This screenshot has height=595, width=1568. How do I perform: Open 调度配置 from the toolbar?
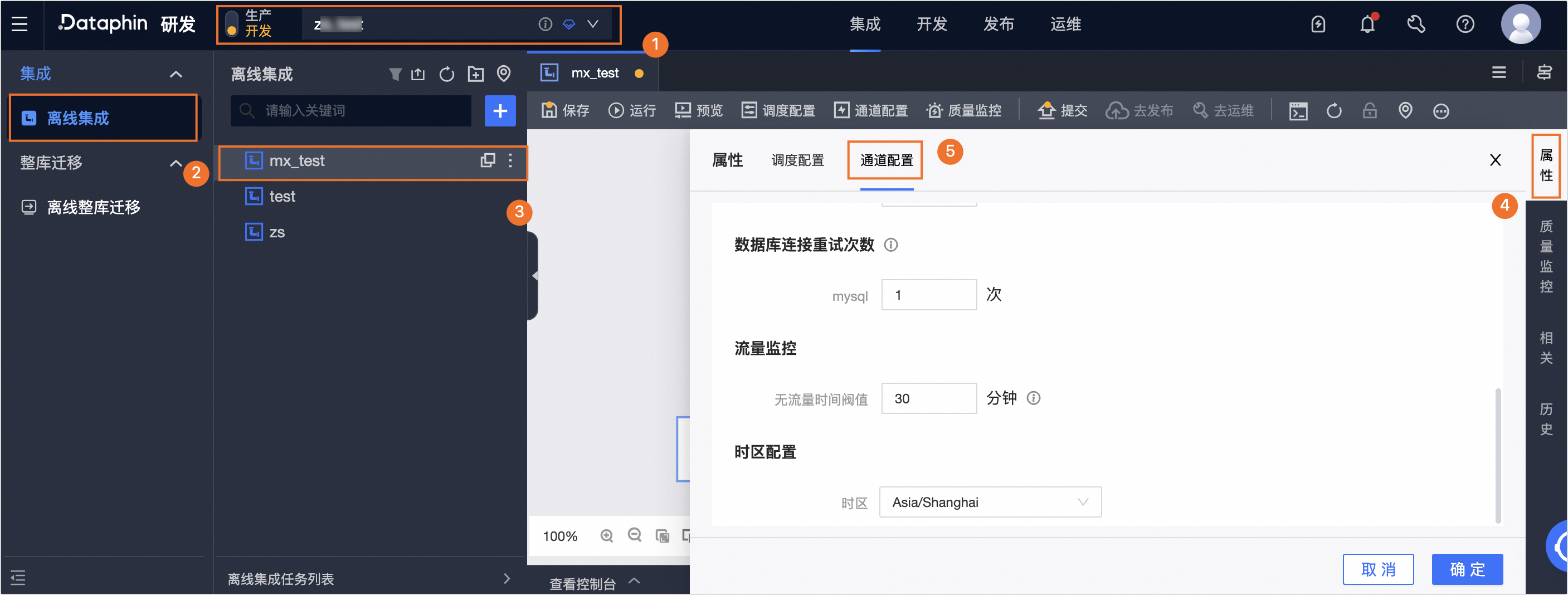click(x=778, y=110)
